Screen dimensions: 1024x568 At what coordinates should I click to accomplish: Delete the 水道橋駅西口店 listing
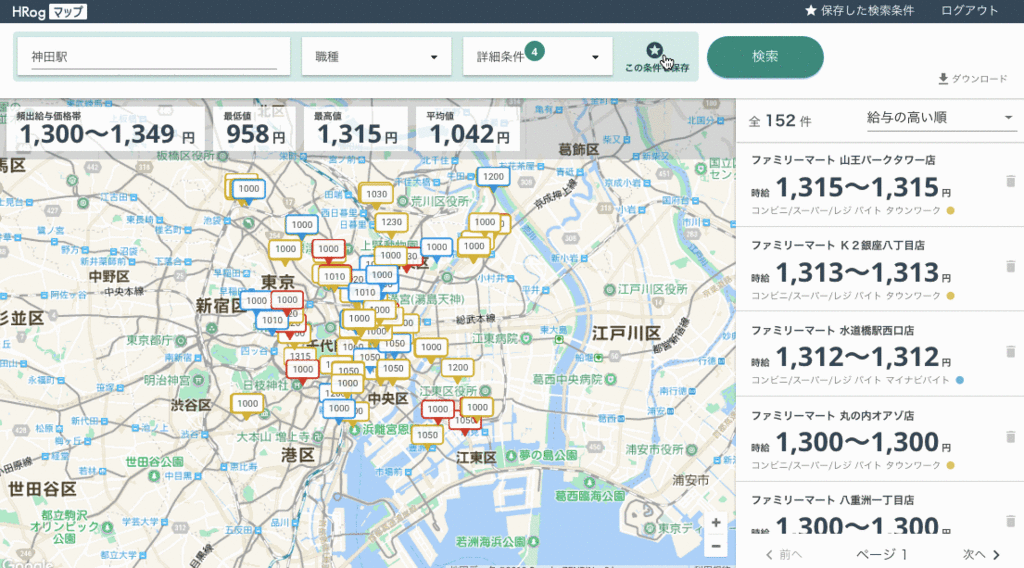point(1010,351)
